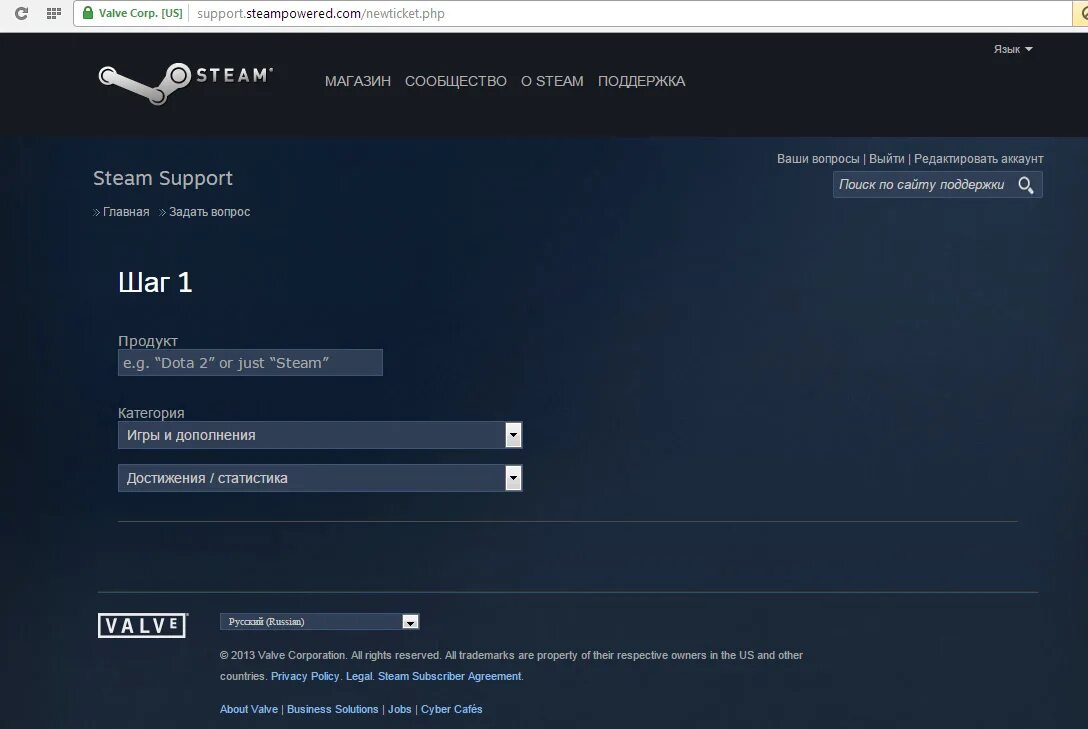Open the О STEAM menu item

[x=552, y=81]
